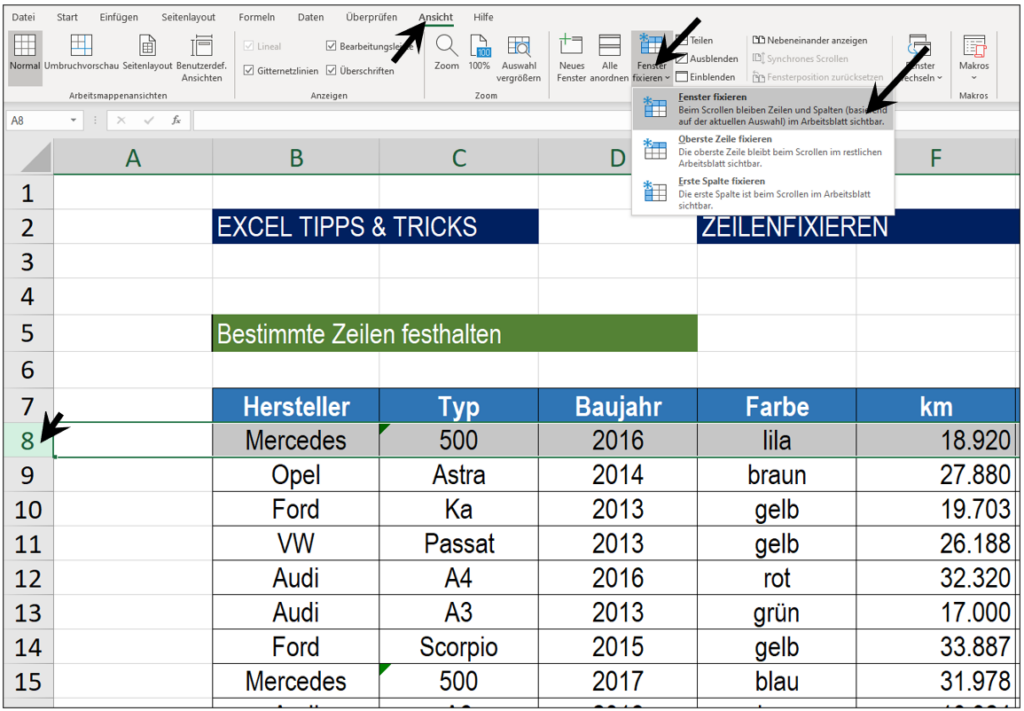Click Ausblenden window icon
The image size is (1024, 711).
[x=681, y=59]
